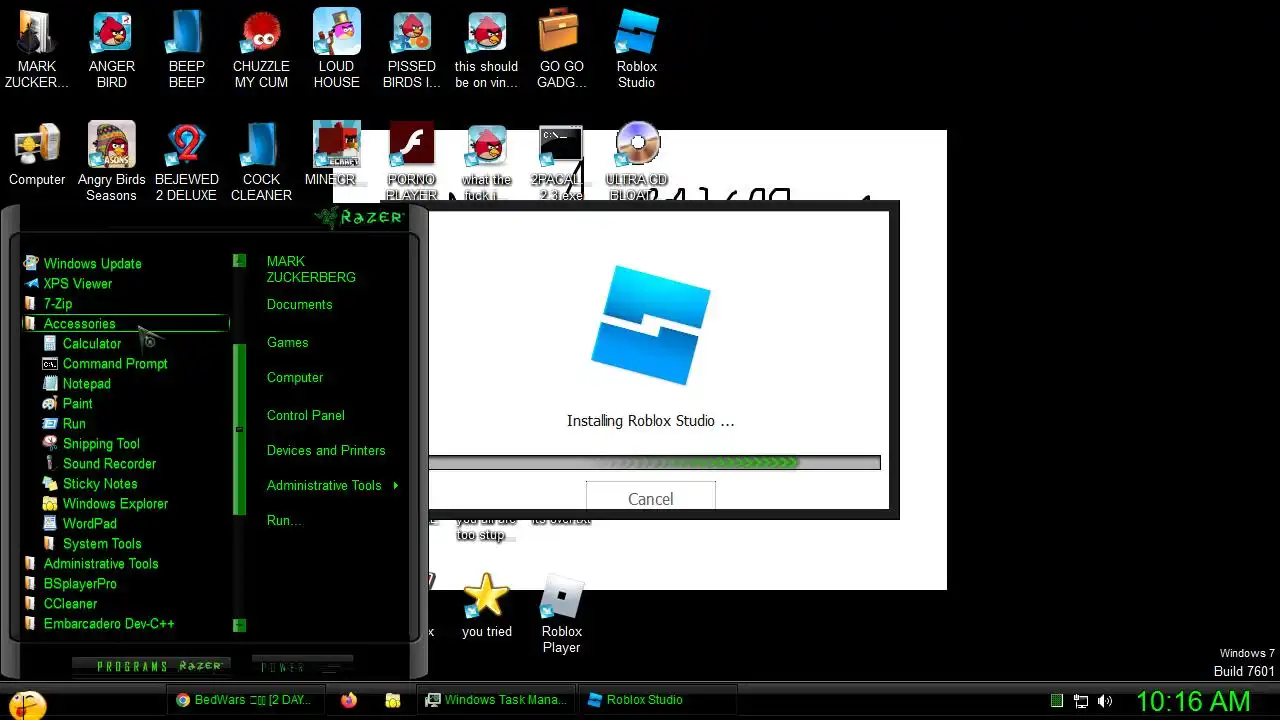Screen dimensions: 1280x720
Task: Click the Power button in Start menu
Action: [302, 666]
